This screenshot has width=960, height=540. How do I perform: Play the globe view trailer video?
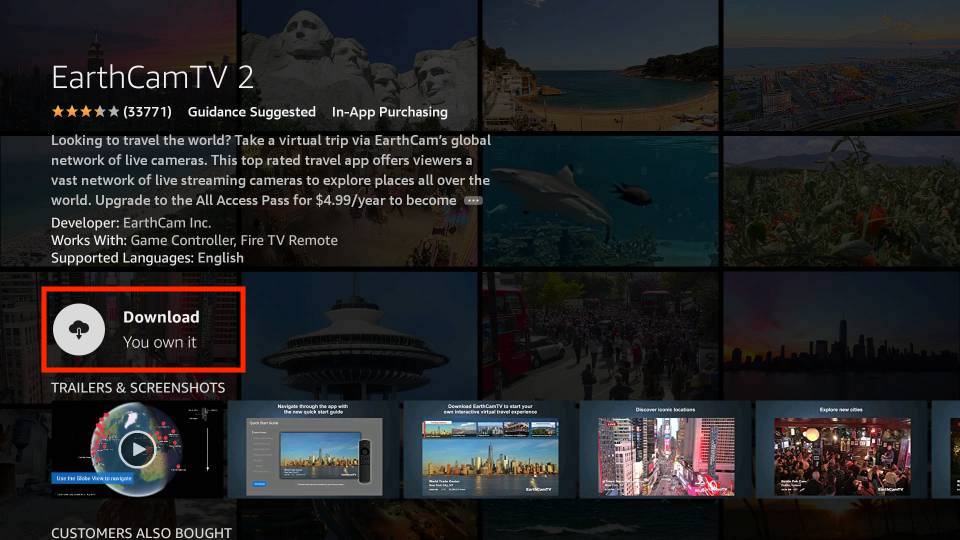point(138,449)
